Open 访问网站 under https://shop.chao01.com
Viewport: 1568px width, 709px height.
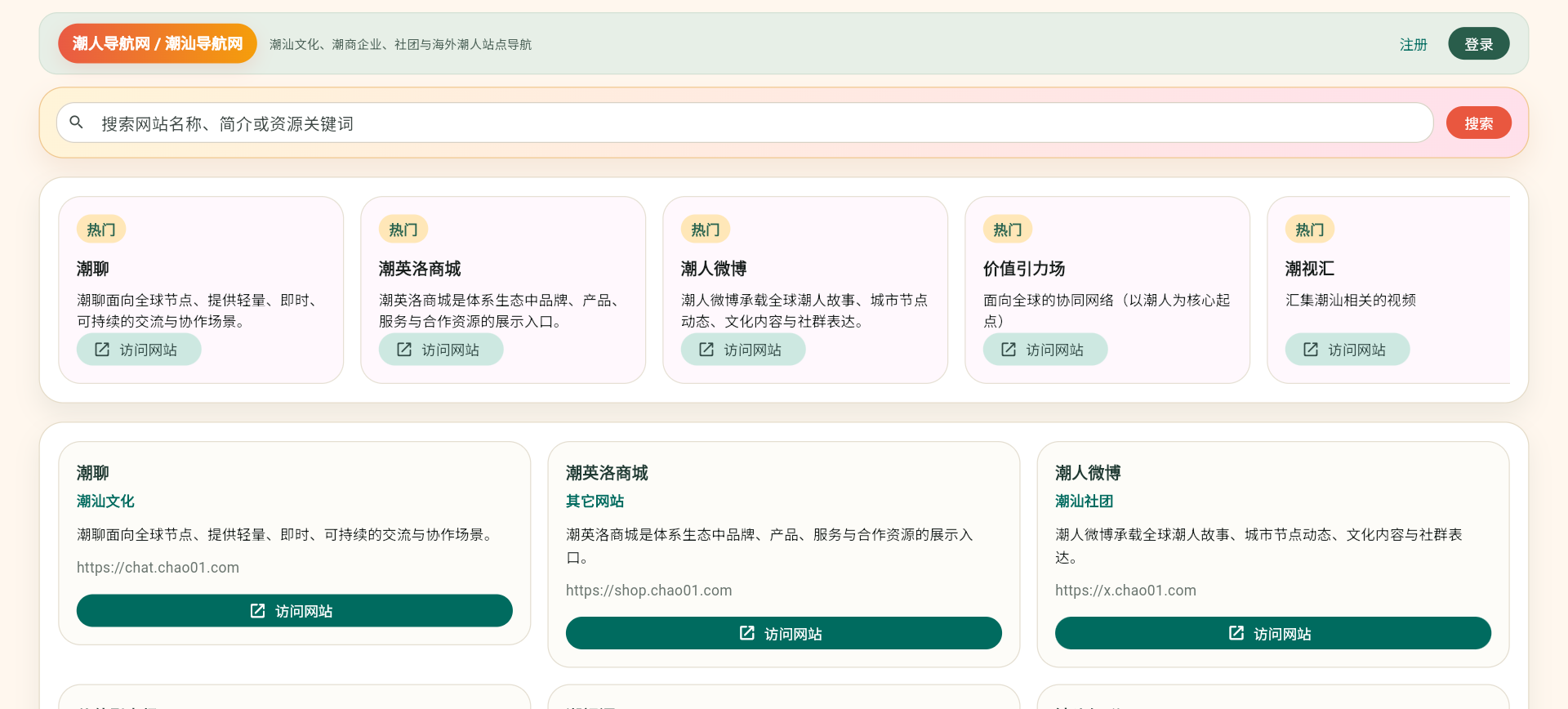click(784, 634)
